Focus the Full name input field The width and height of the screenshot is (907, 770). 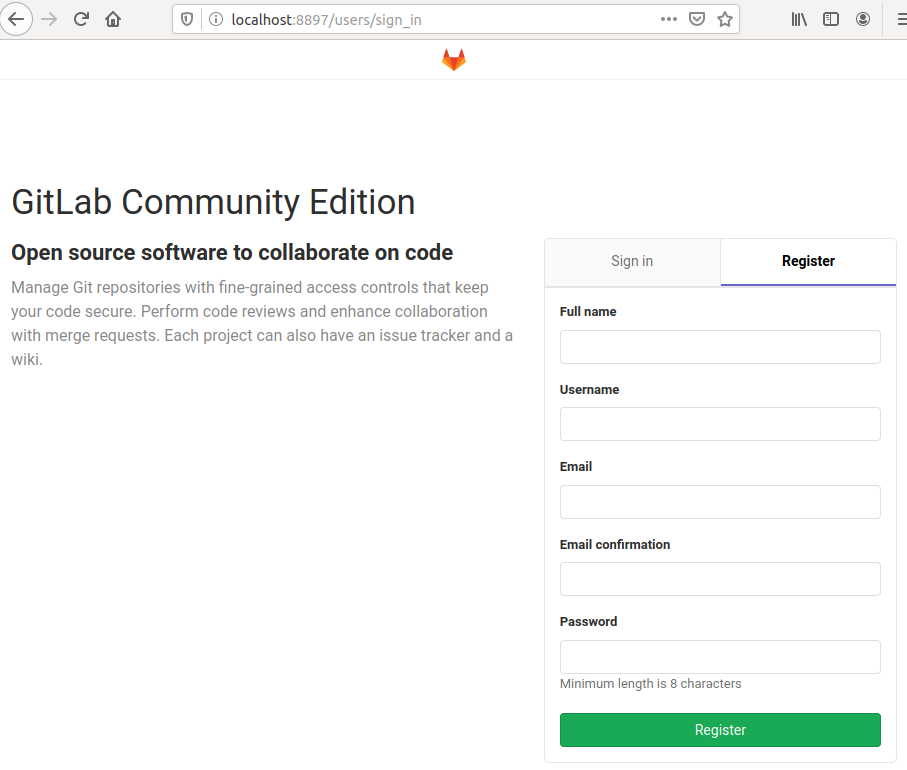coord(720,347)
